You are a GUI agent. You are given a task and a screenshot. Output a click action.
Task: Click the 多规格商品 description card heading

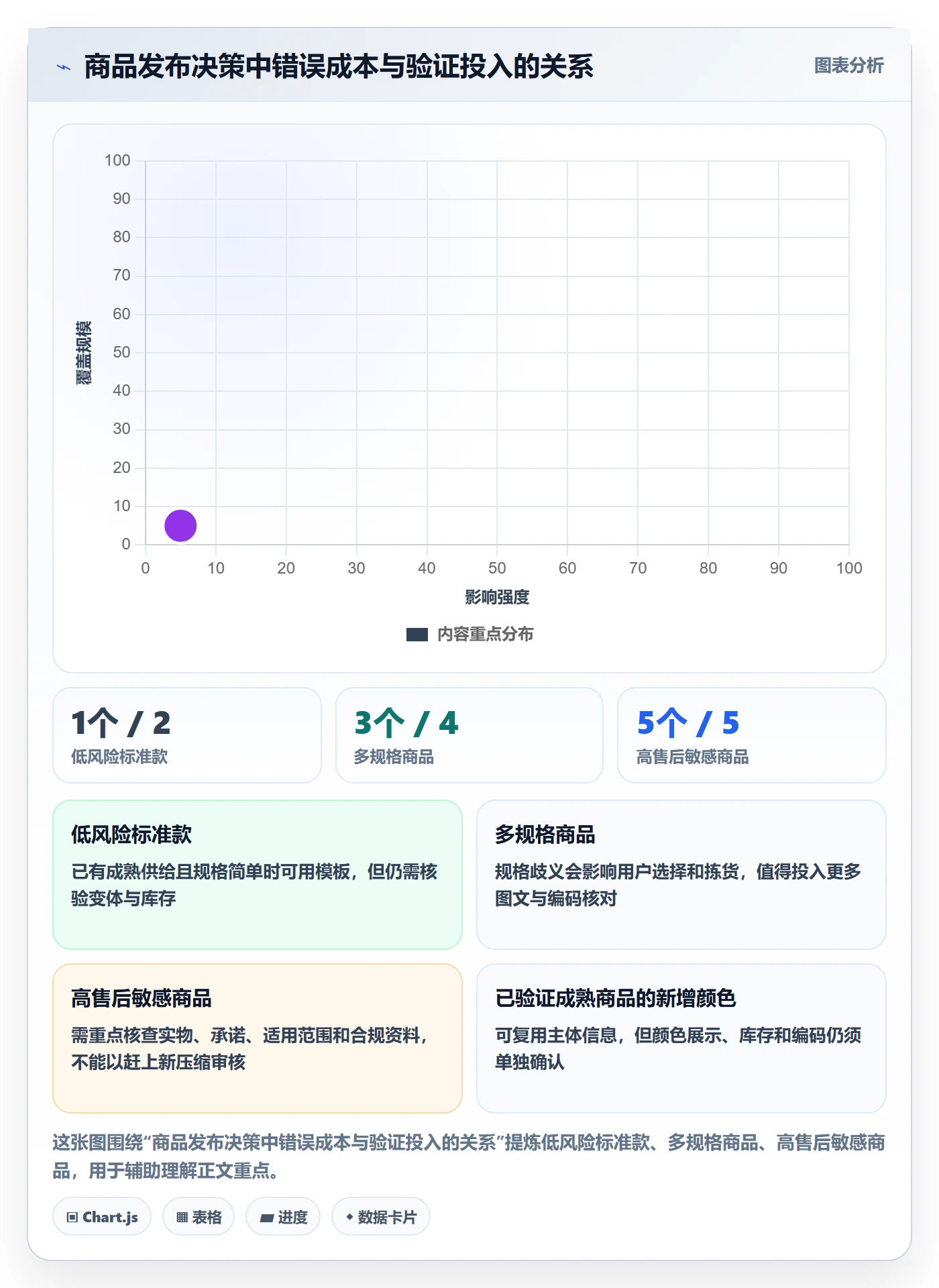[x=545, y=835]
